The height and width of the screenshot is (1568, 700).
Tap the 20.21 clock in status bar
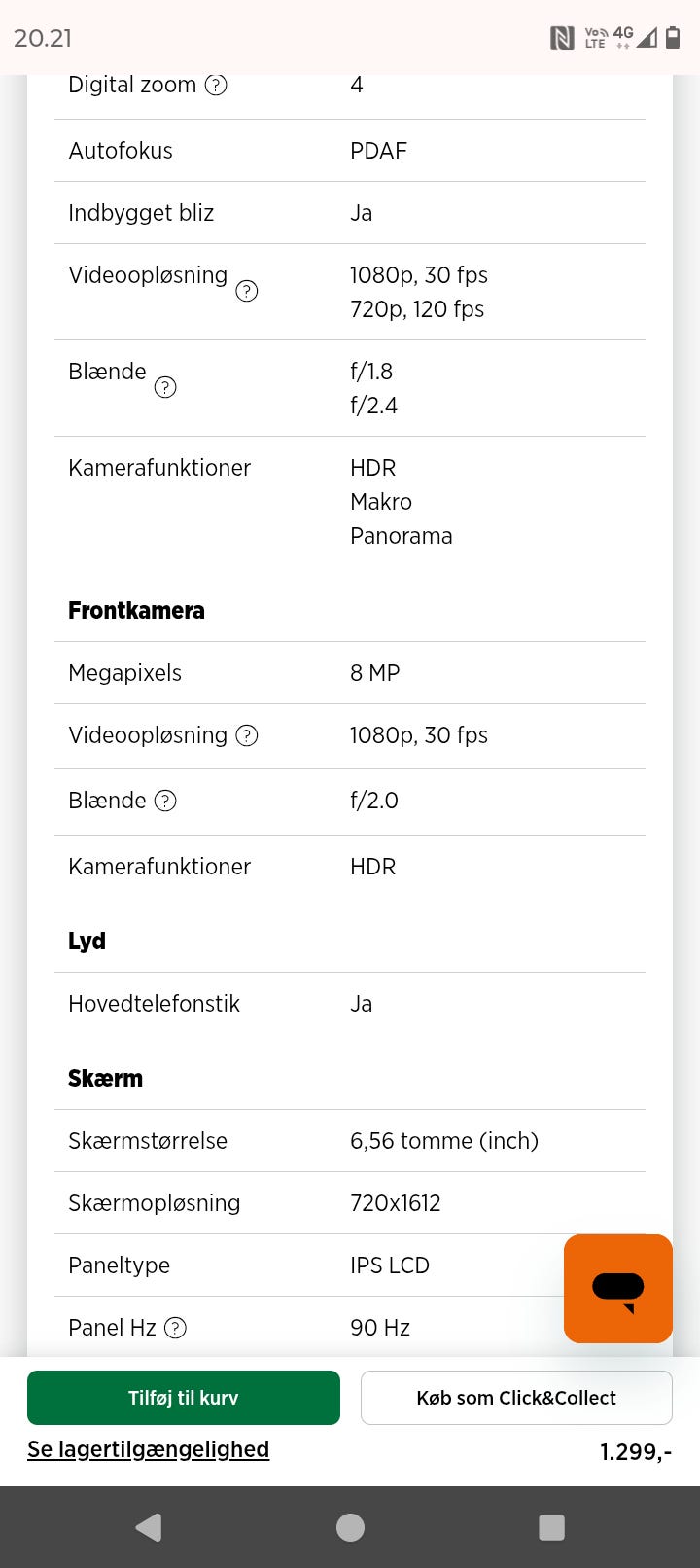(x=43, y=38)
